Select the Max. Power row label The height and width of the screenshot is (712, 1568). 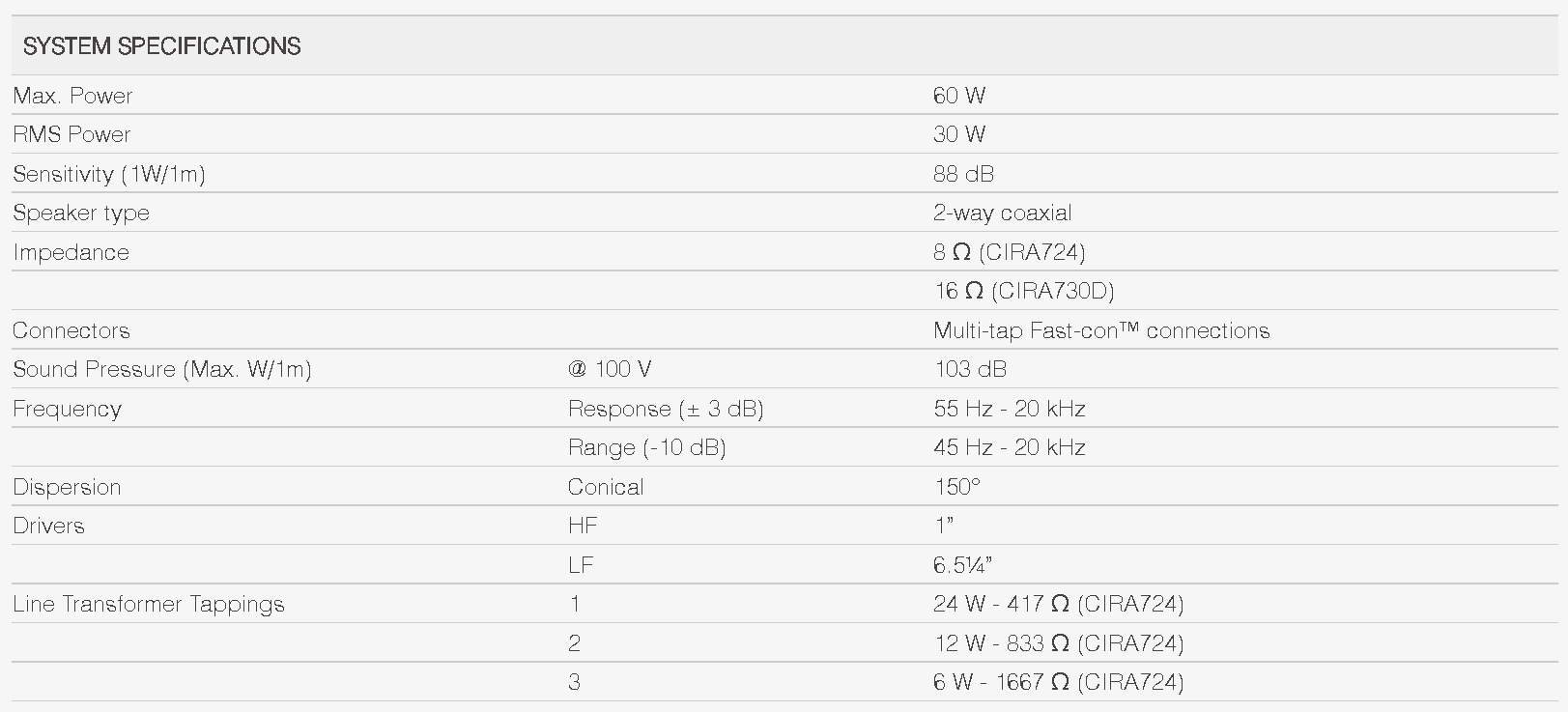coord(72,96)
